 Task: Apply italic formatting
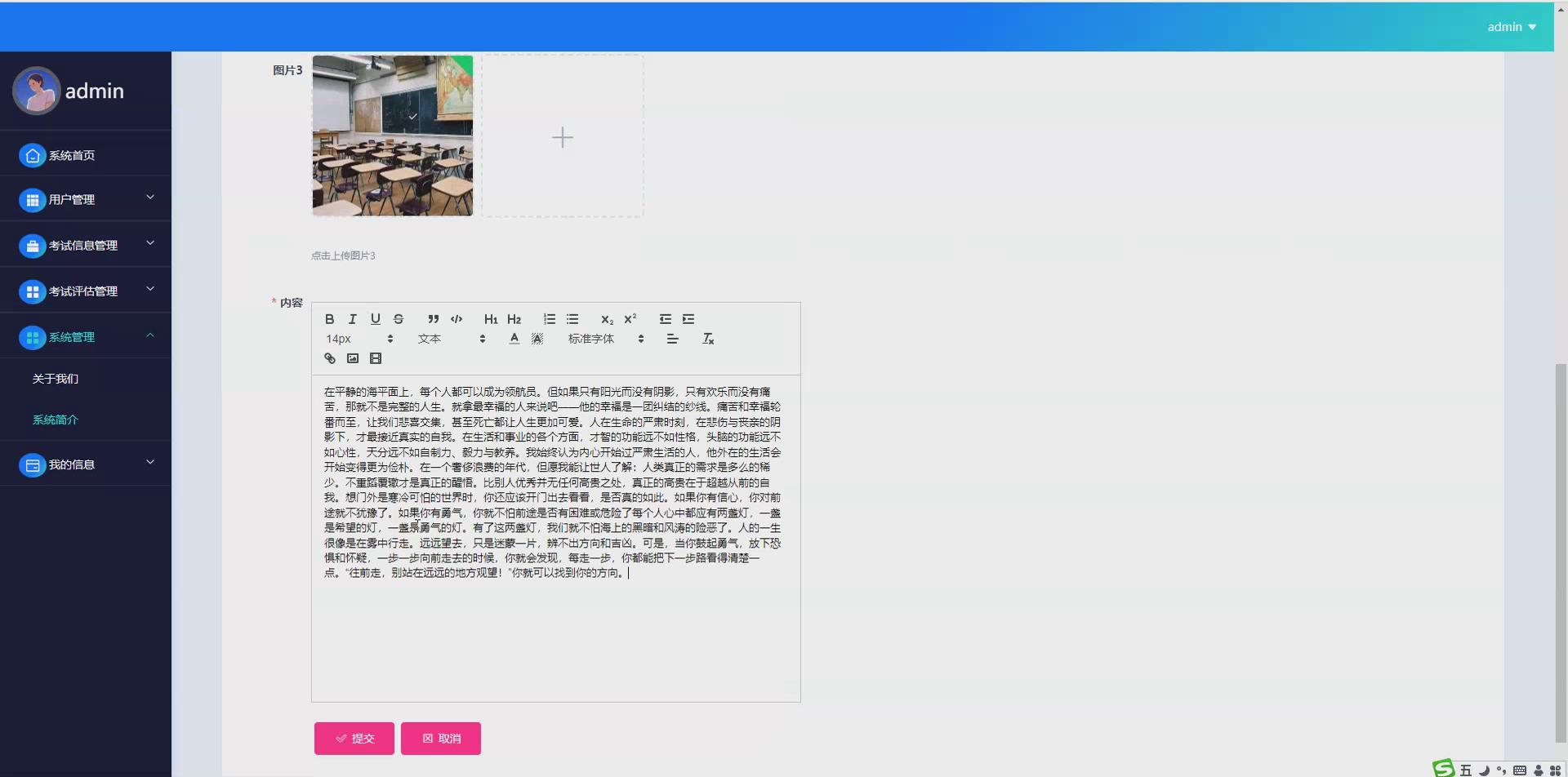point(353,319)
